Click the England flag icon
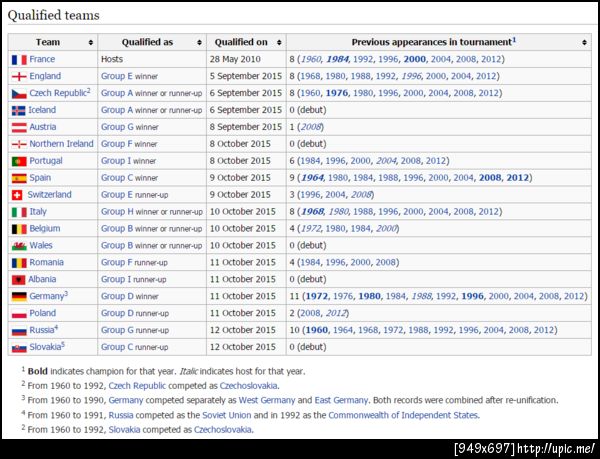 pyautogui.click(x=19, y=76)
